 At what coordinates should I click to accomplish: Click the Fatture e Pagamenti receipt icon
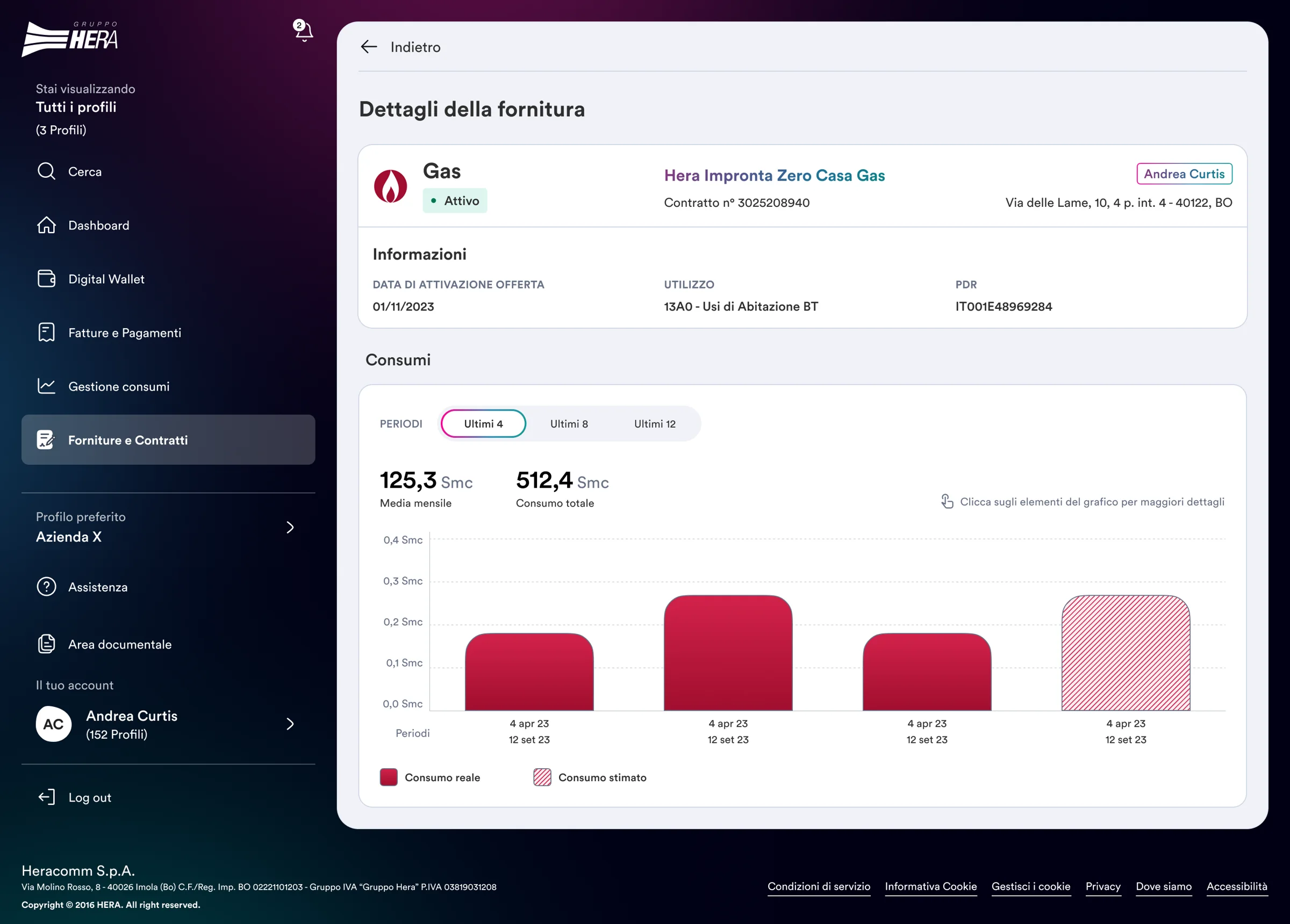click(x=46, y=333)
